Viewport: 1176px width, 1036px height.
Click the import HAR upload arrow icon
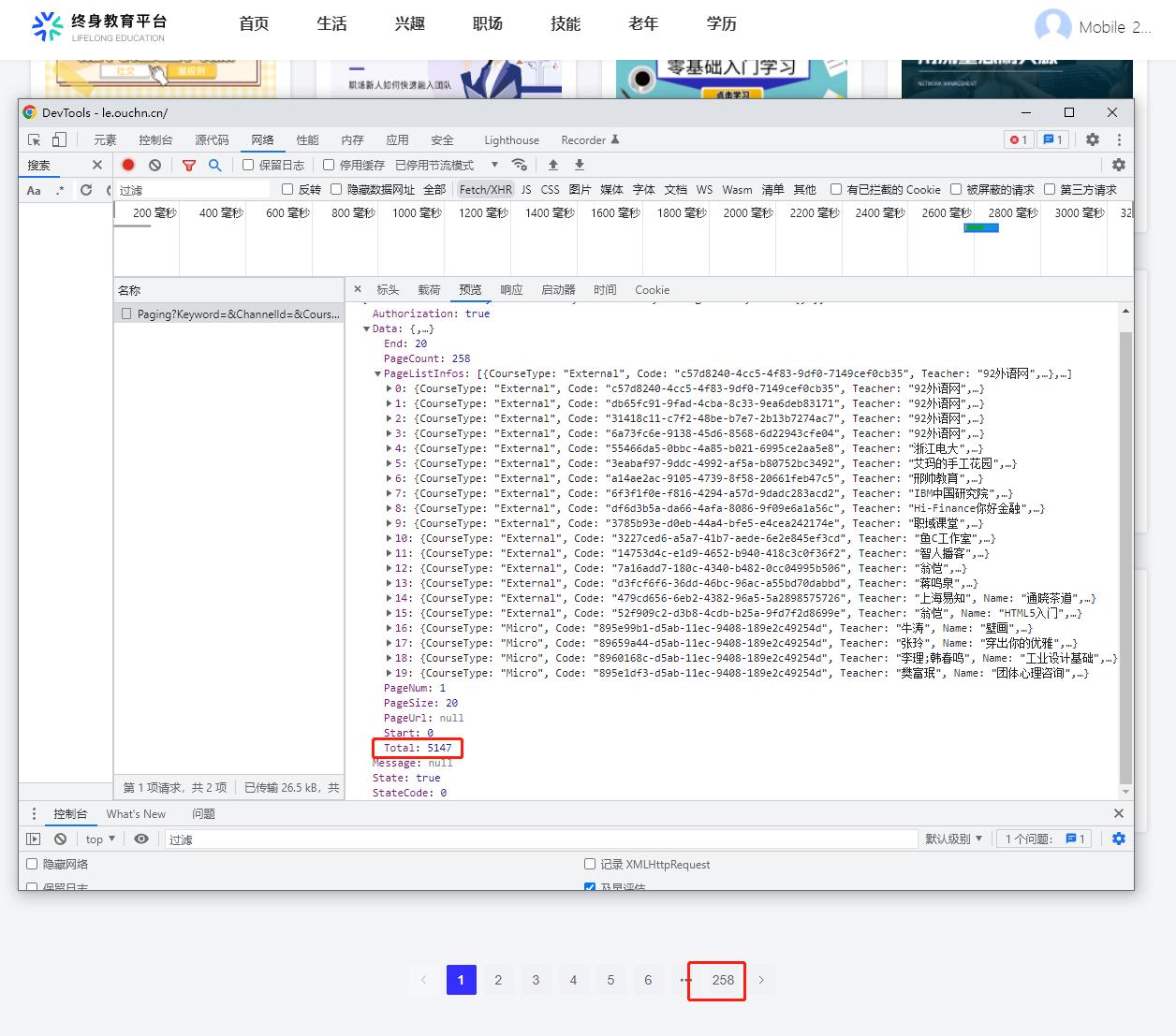(553, 165)
